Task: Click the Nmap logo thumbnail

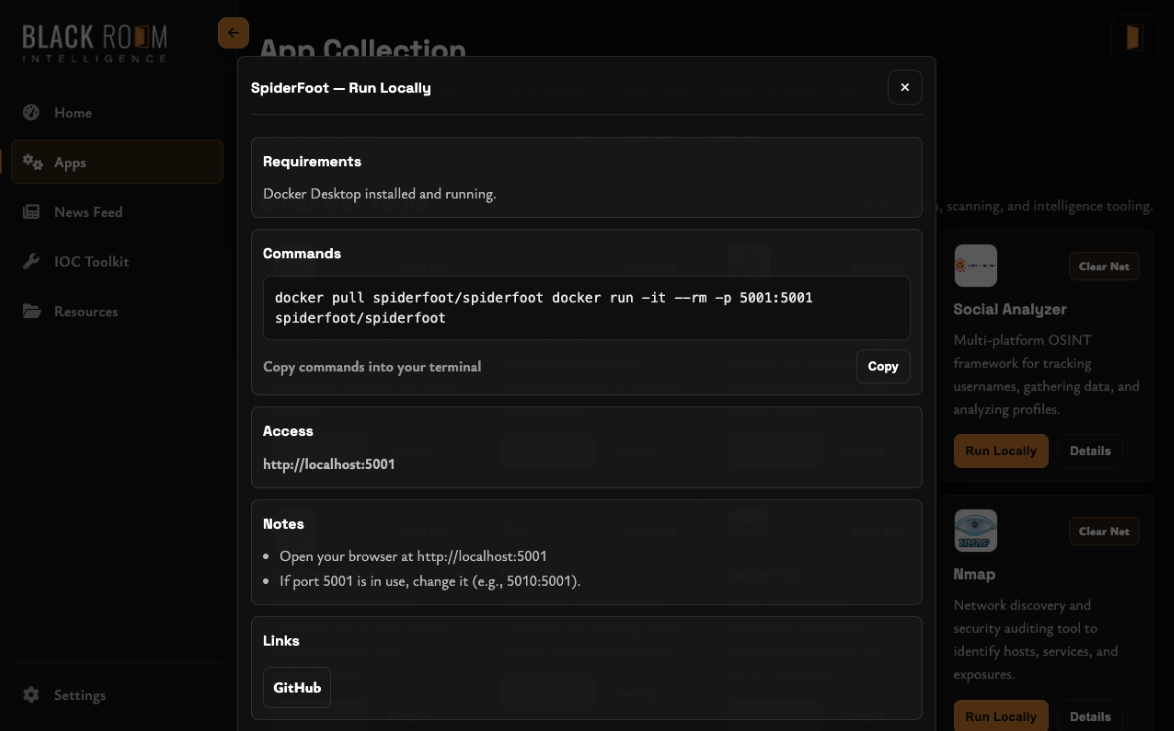Action: 975,530
